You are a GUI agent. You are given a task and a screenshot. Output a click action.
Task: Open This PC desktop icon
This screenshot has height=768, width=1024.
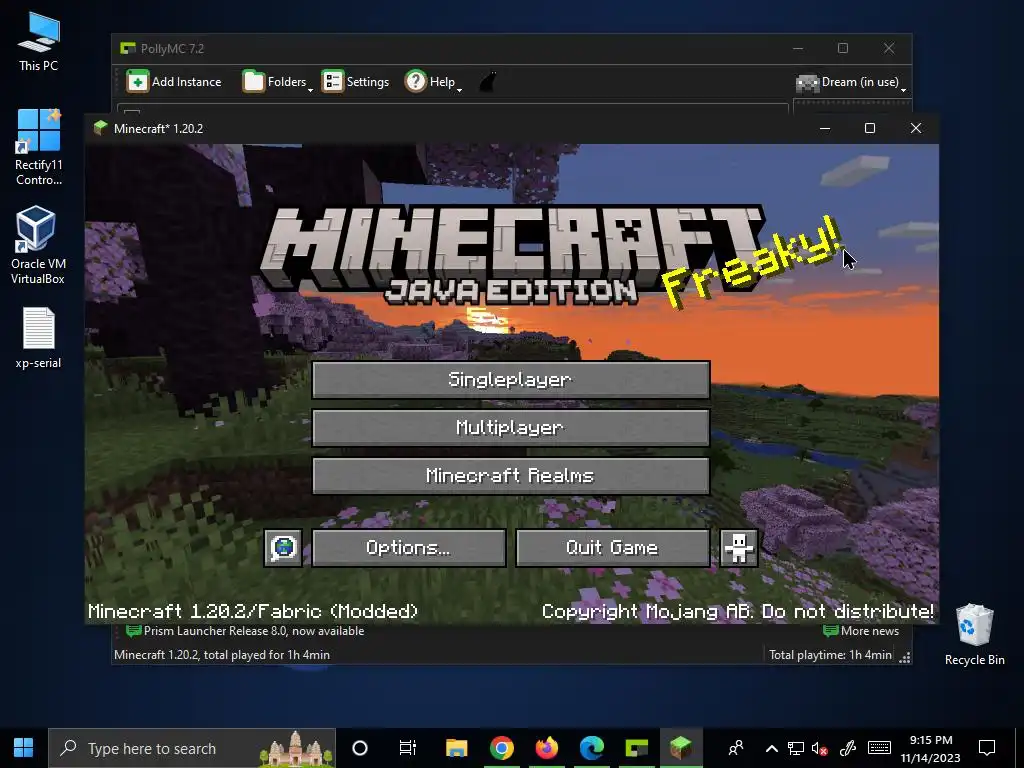[39, 42]
